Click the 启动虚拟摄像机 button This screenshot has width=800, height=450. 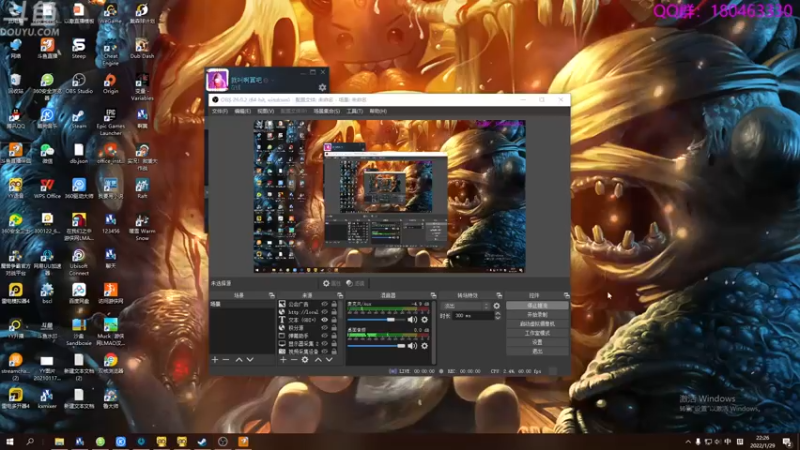[x=537, y=324]
